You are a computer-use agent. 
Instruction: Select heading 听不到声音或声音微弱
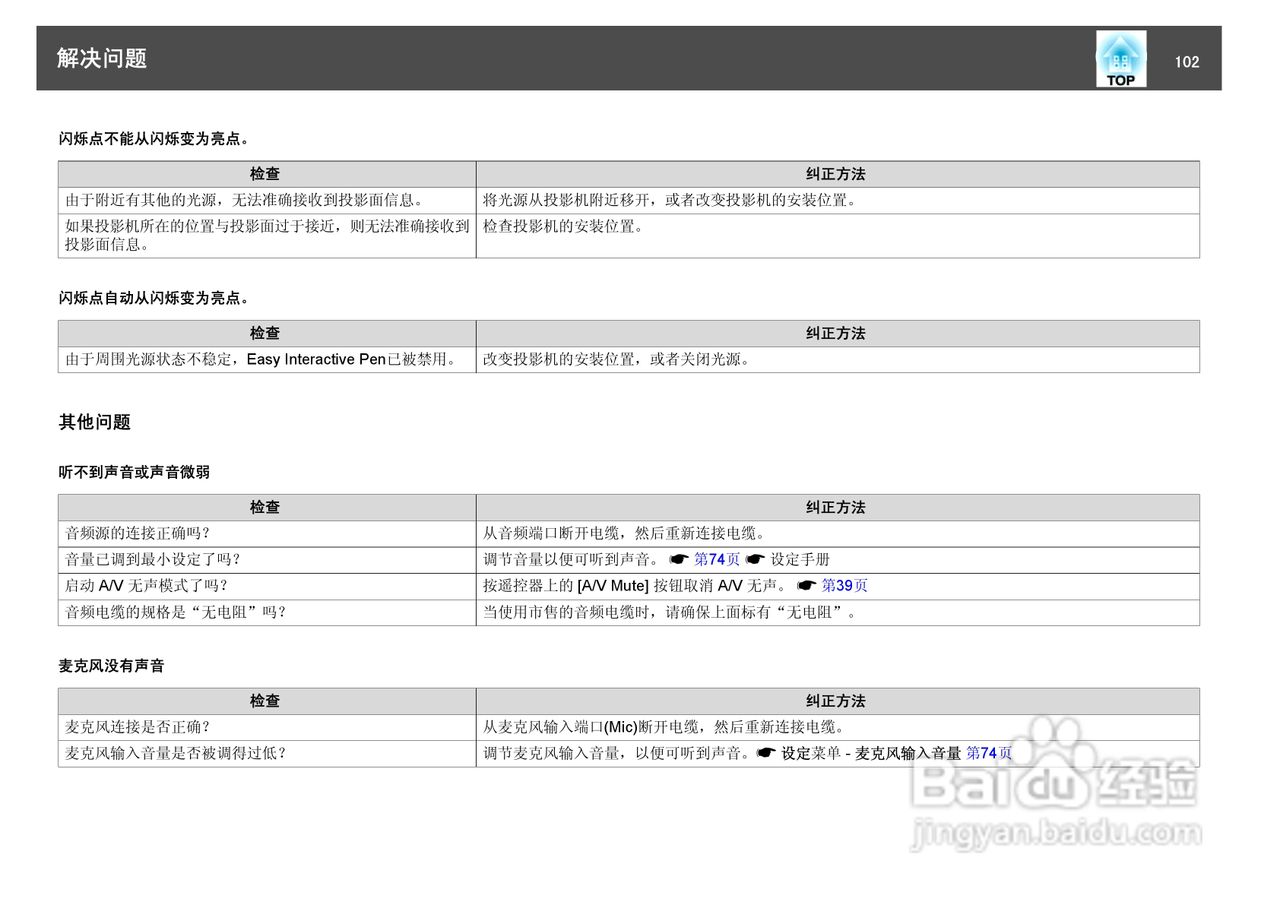point(134,472)
